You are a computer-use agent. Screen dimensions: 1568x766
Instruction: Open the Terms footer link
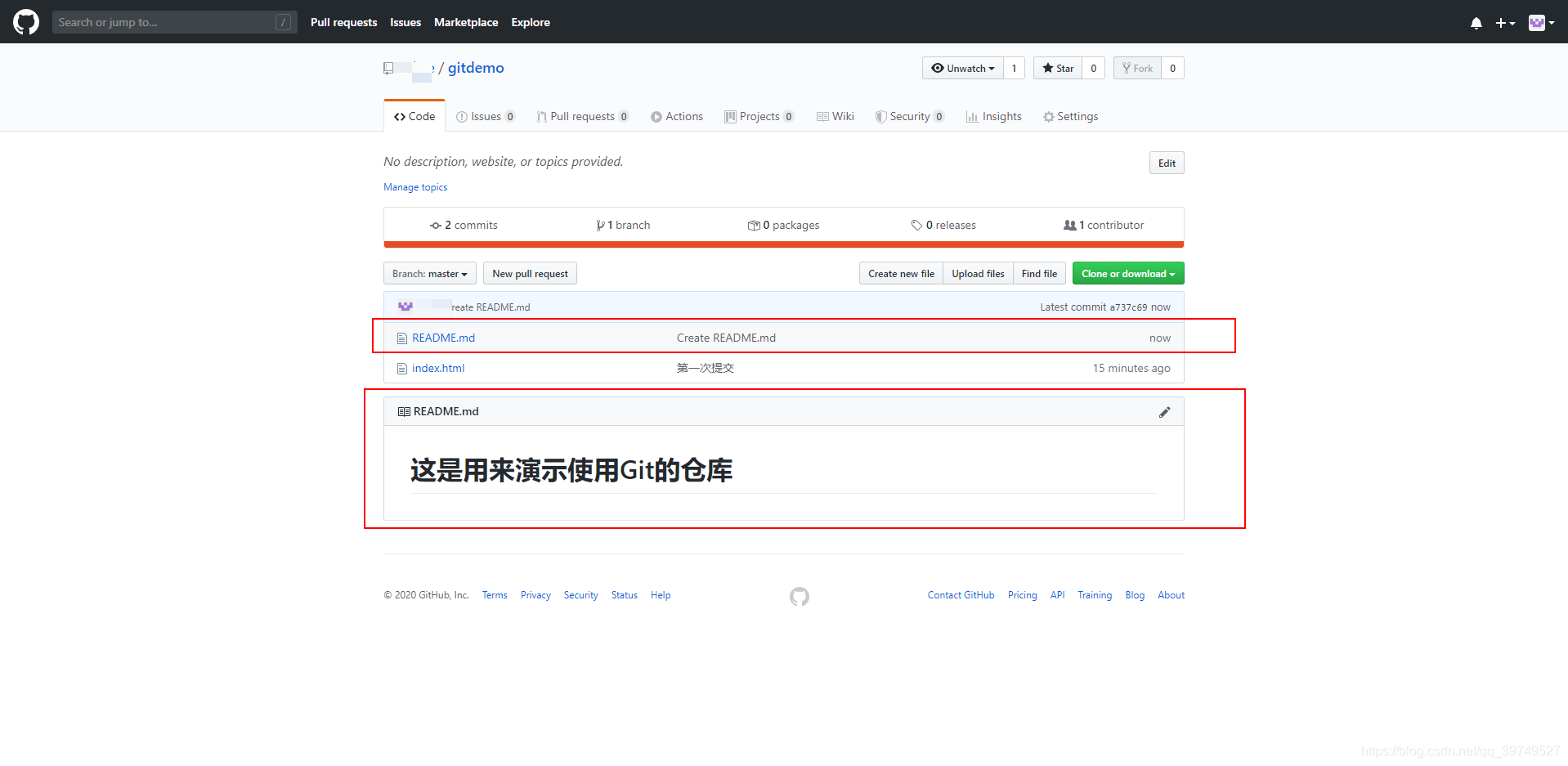pos(495,595)
